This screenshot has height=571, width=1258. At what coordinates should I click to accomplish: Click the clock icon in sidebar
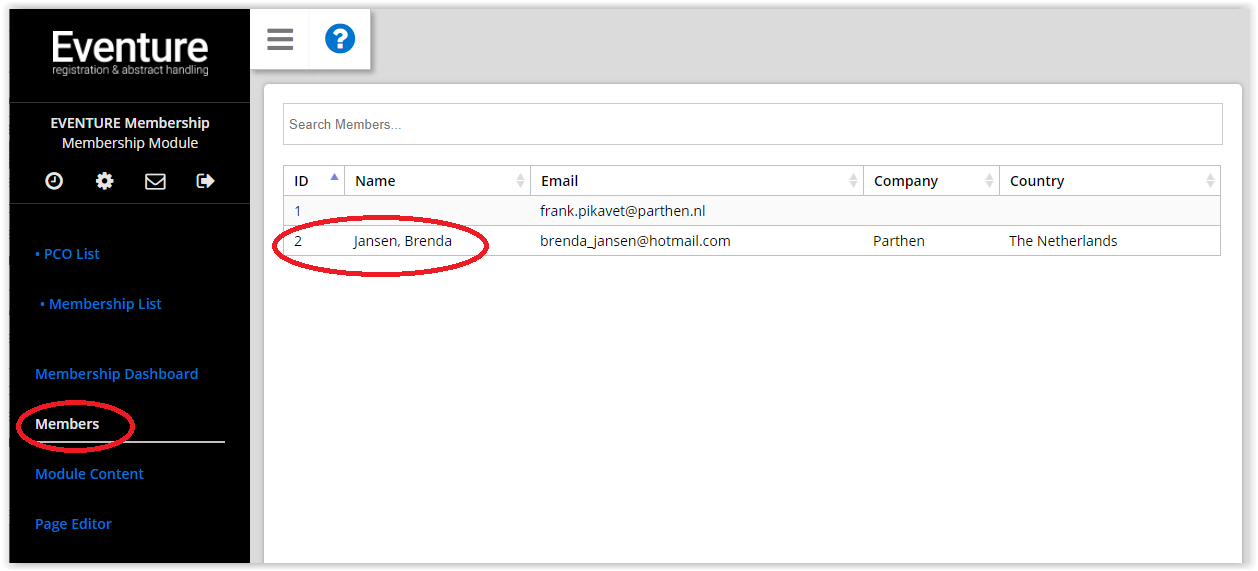coord(54,181)
